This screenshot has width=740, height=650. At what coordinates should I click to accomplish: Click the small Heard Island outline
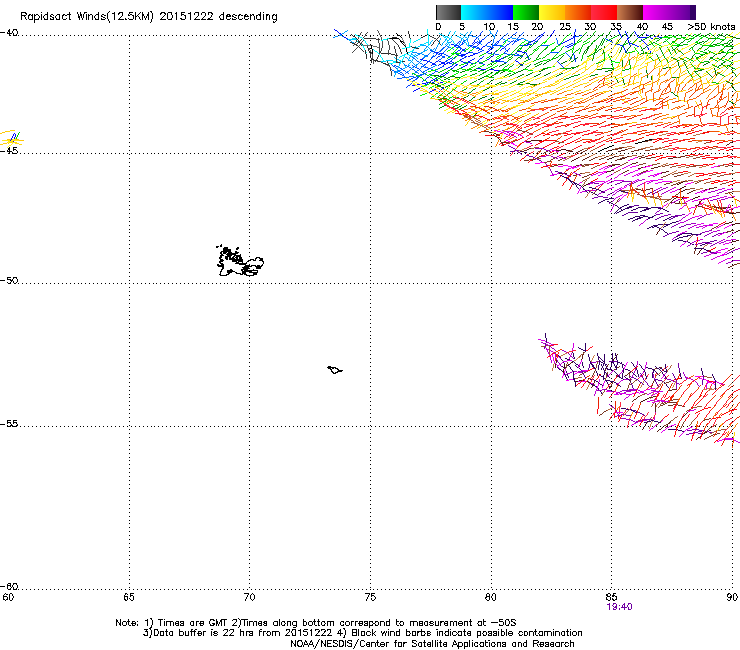335,370
